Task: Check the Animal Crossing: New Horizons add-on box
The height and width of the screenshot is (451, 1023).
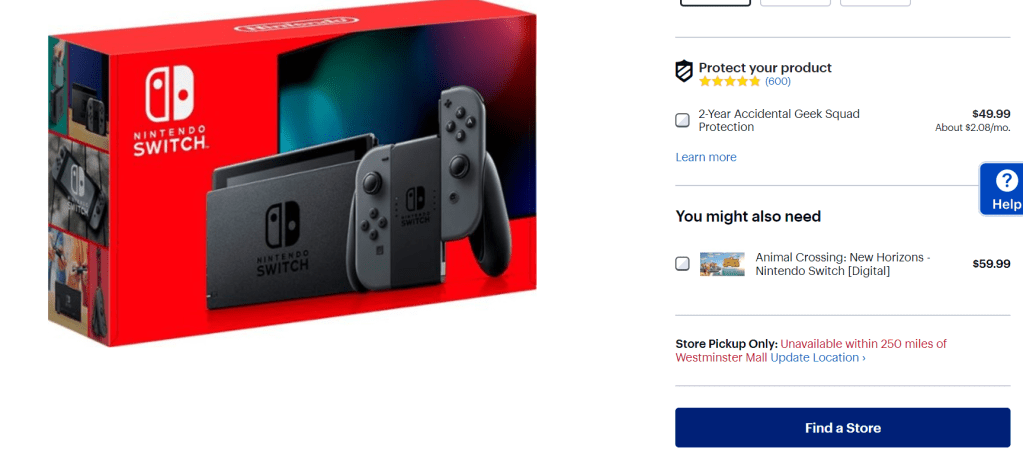Action: 682,264
